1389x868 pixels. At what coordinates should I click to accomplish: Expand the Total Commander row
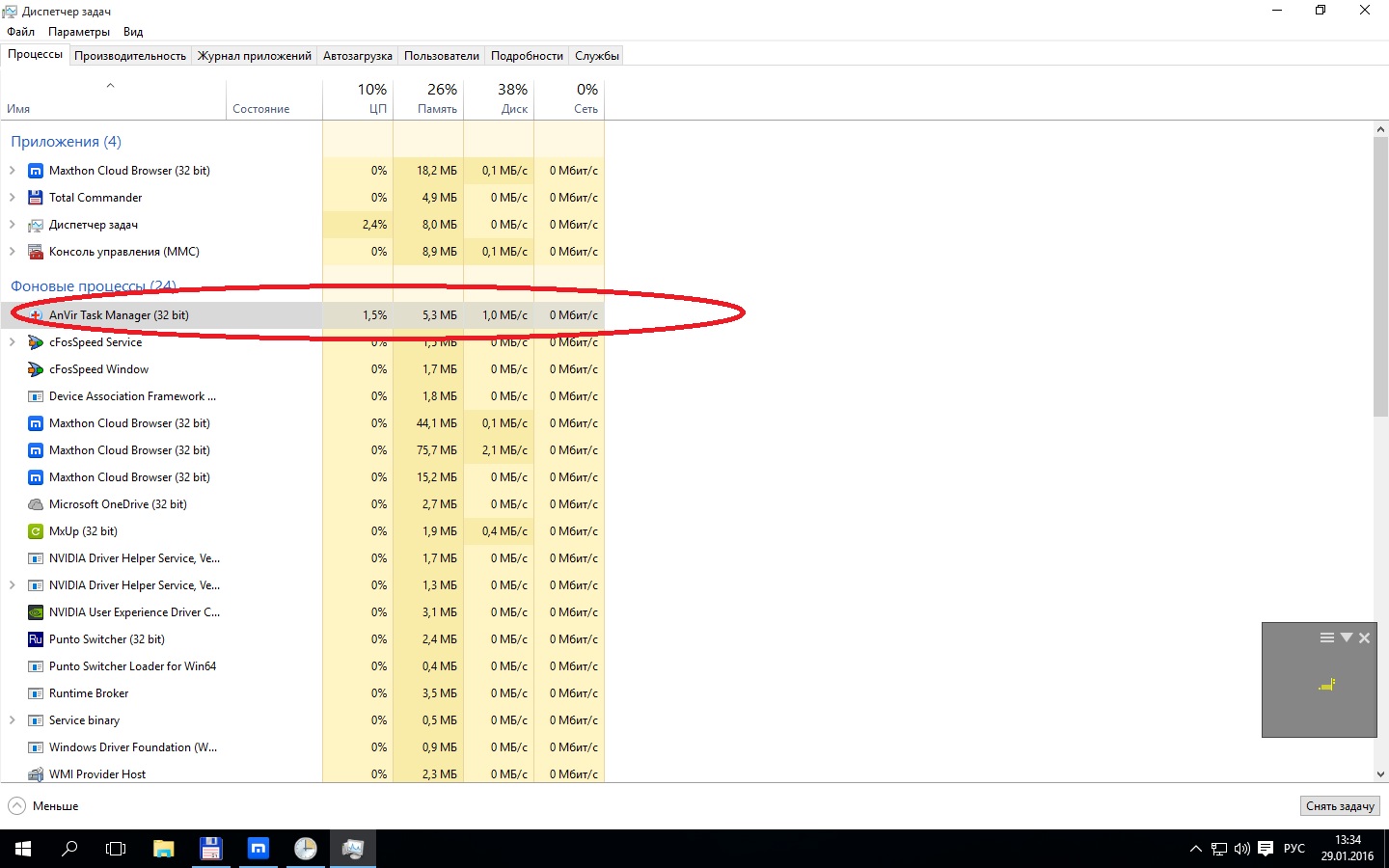[13, 198]
